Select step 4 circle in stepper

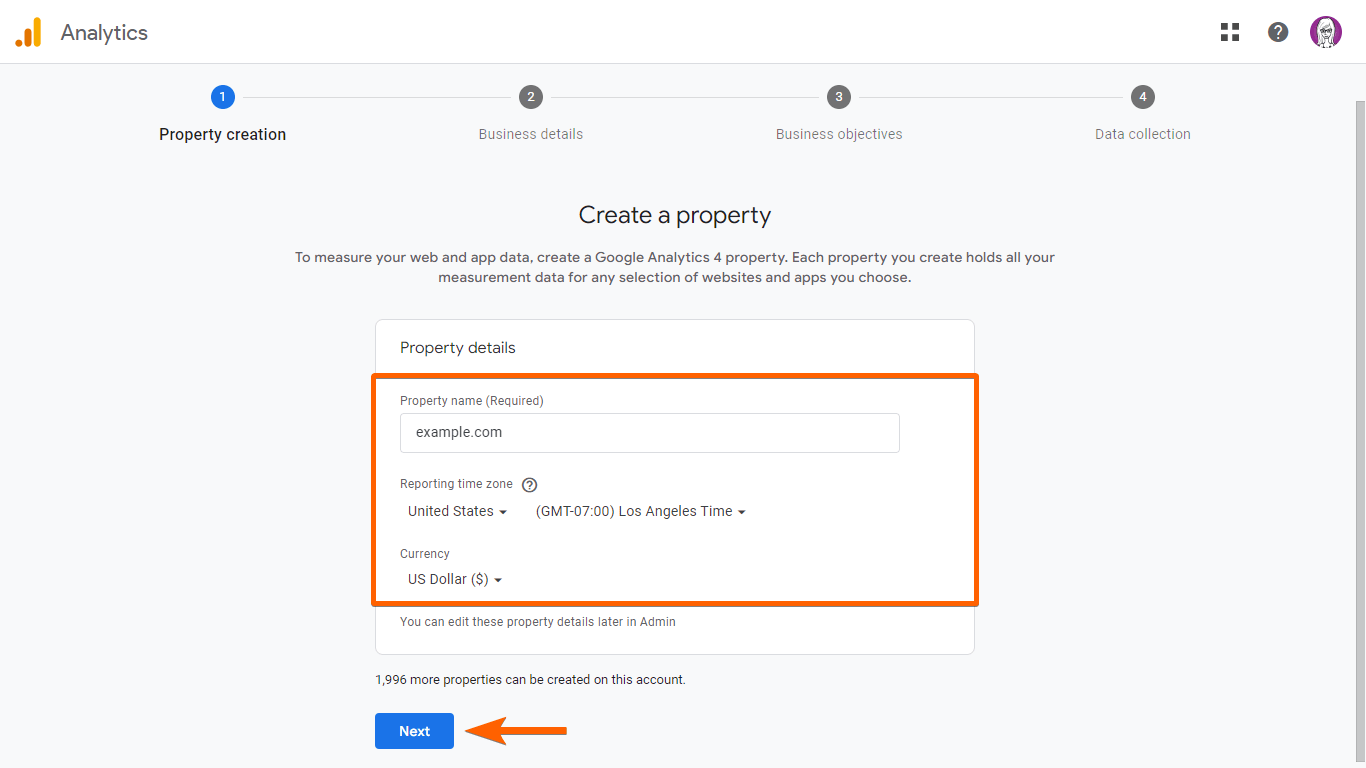tap(1143, 97)
